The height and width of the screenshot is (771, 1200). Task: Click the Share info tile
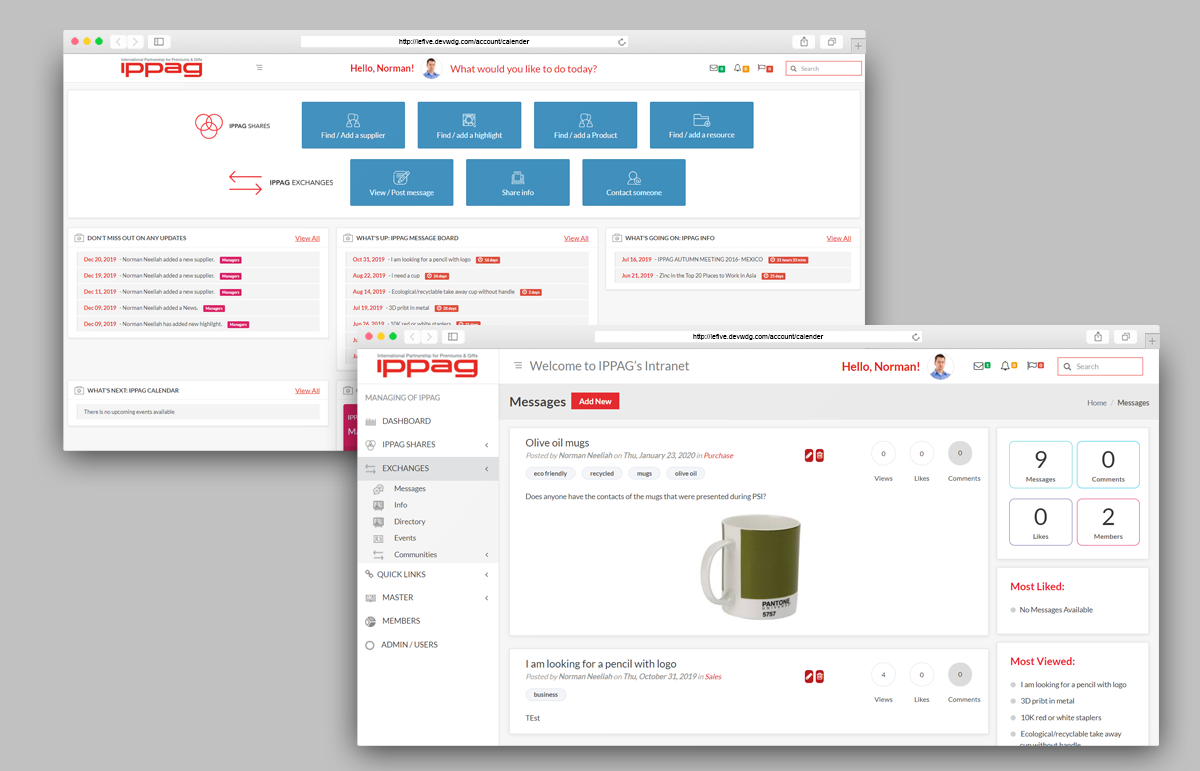[x=517, y=182]
